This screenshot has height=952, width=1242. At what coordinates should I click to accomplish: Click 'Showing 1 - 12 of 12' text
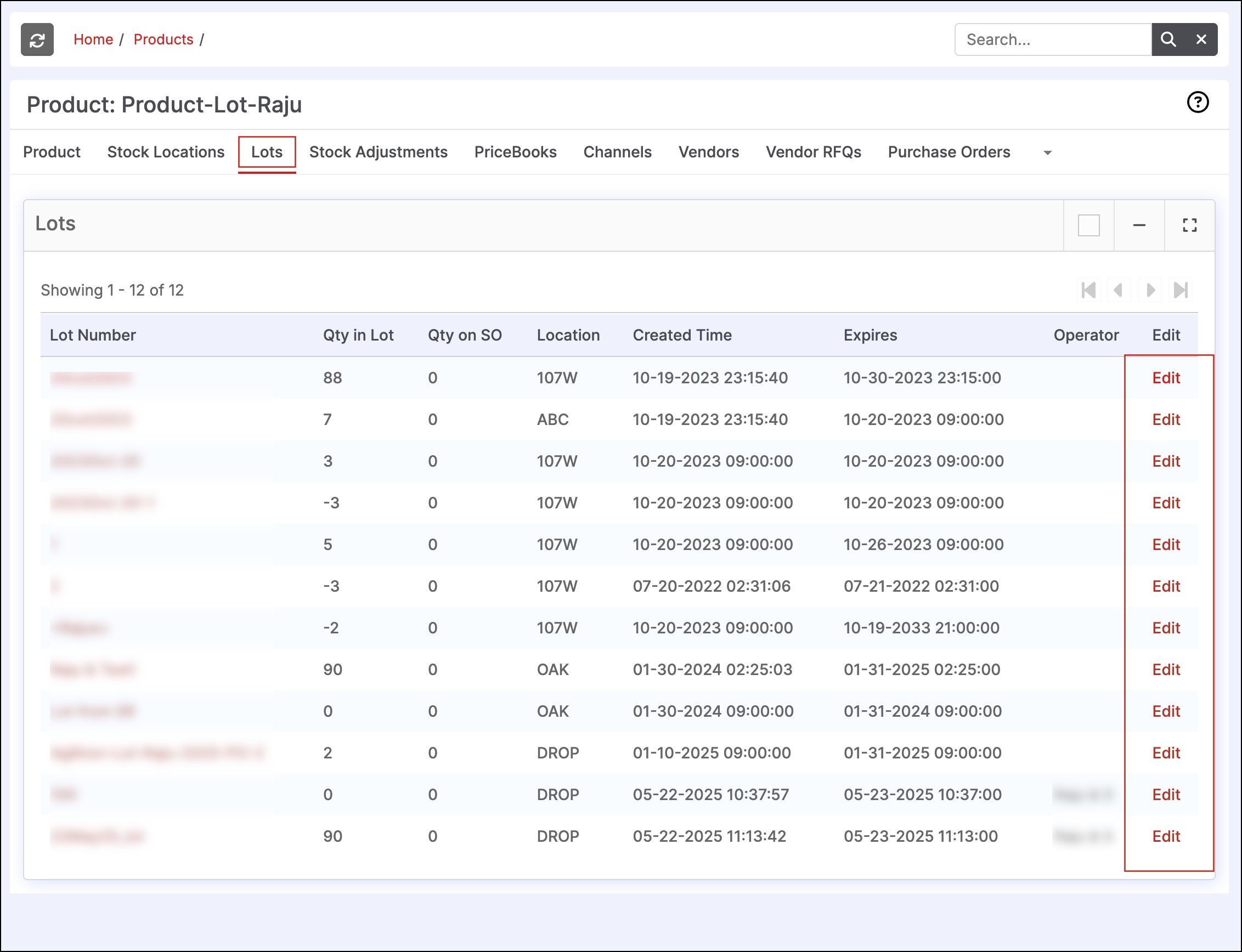(x=112, y=290)
